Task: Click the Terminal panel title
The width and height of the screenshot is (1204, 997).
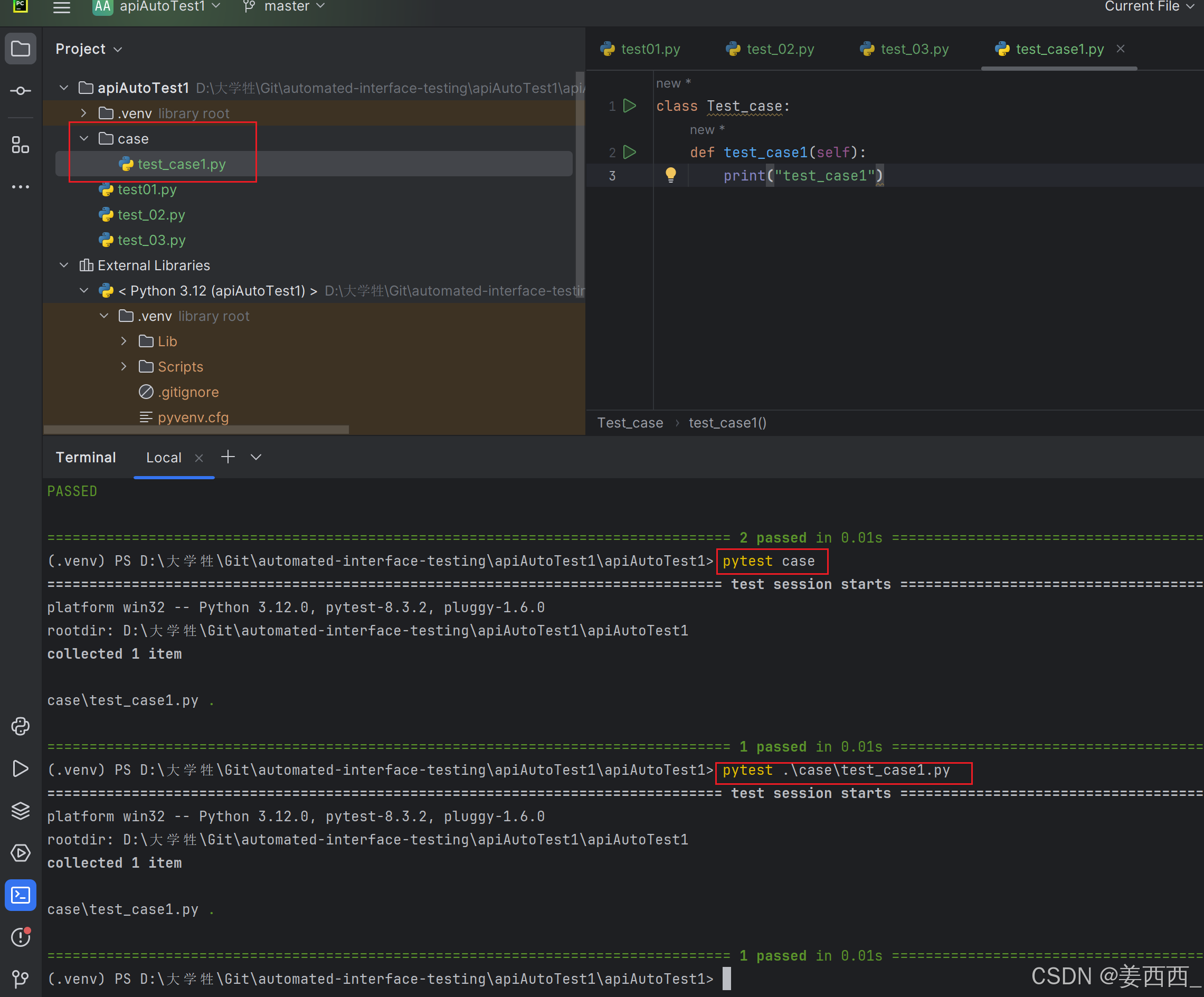Action: pyautogui.click(x=86, y=458)
